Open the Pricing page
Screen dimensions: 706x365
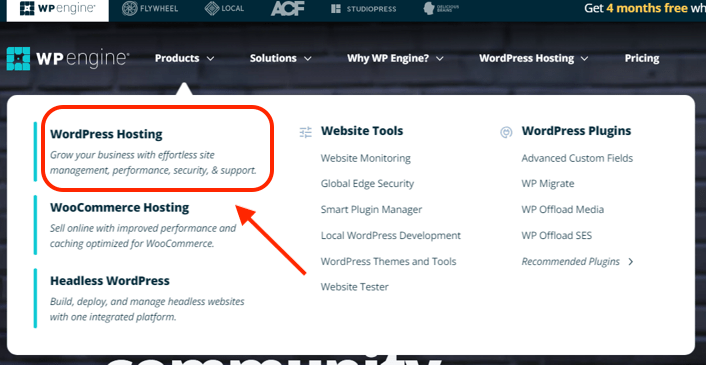[642, 59]
